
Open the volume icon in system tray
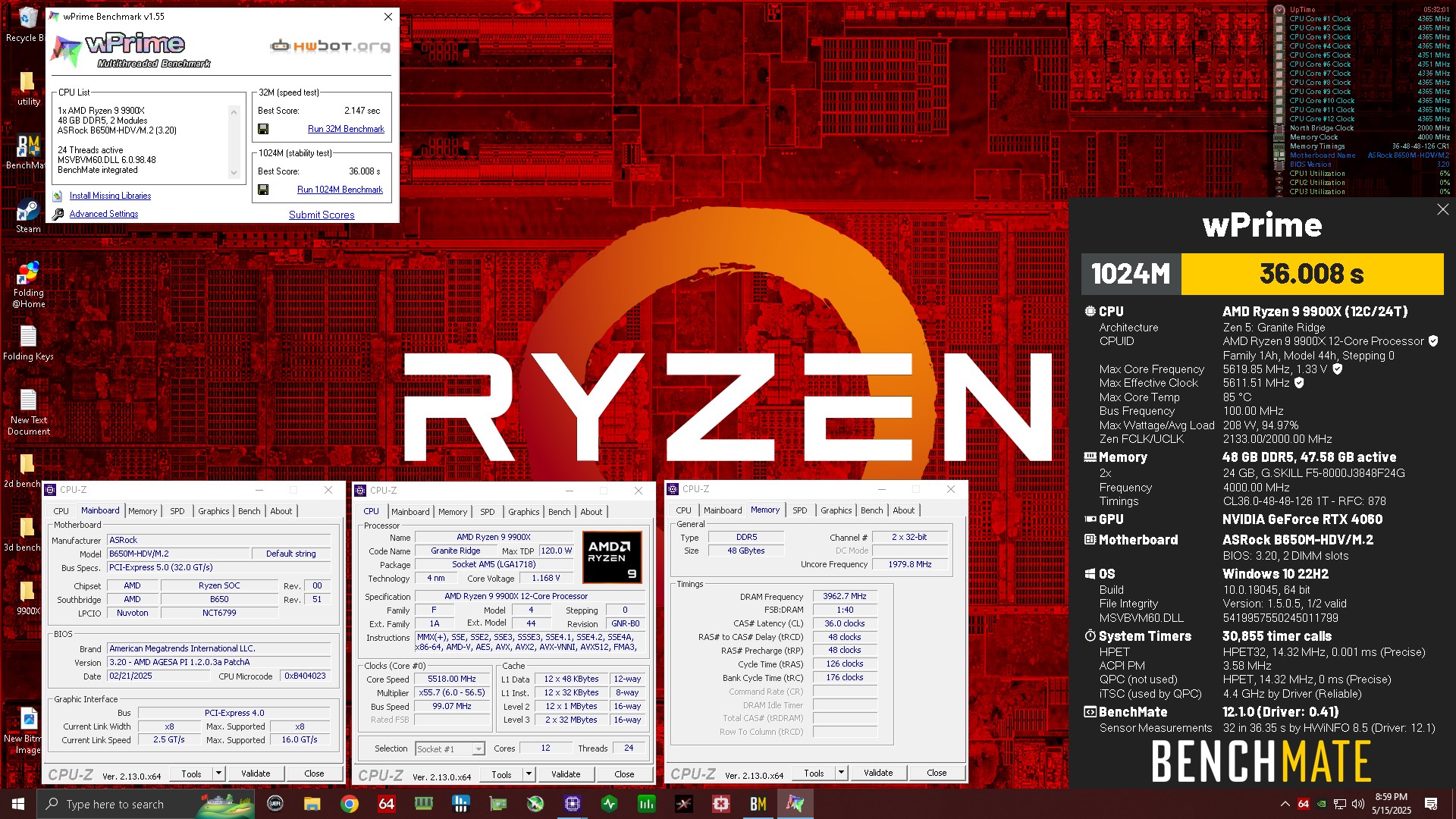[1357, 804]
